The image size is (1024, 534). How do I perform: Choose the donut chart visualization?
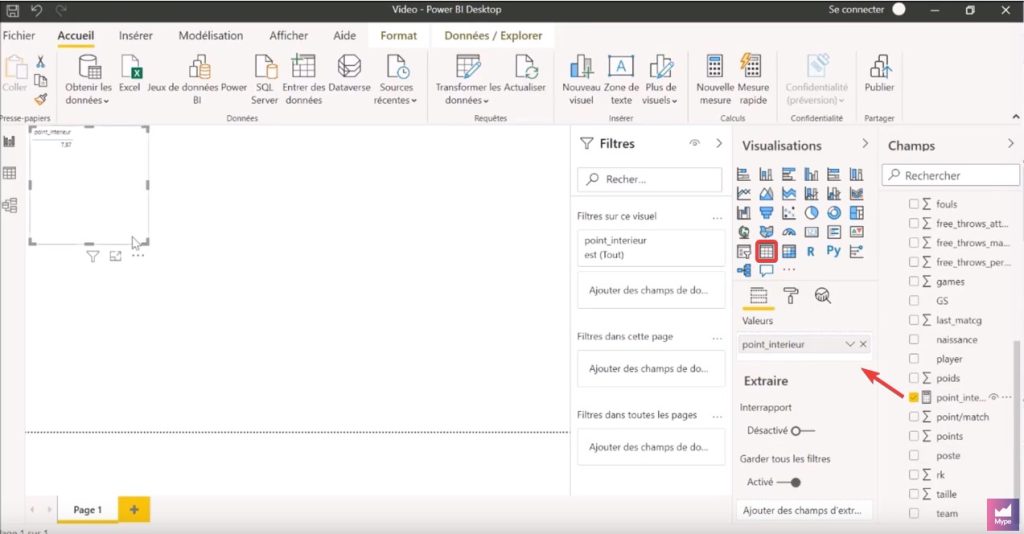(833, 213)
